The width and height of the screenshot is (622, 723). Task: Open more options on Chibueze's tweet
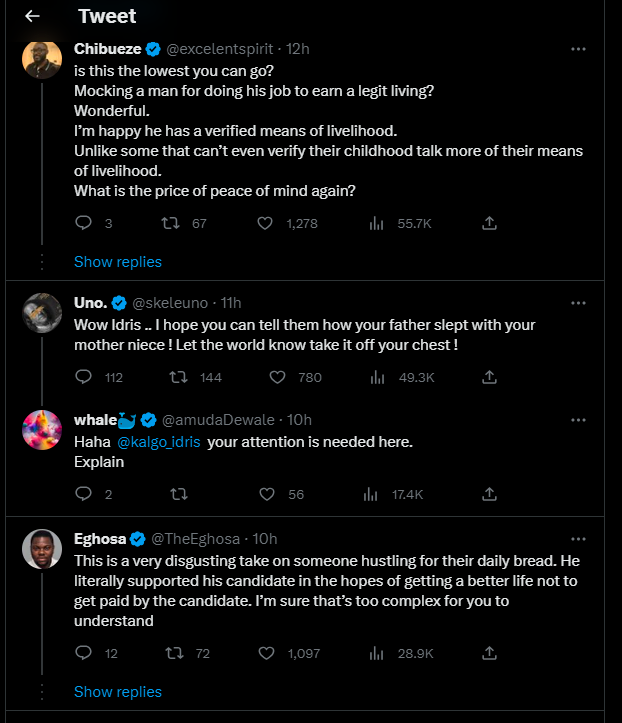578,48
